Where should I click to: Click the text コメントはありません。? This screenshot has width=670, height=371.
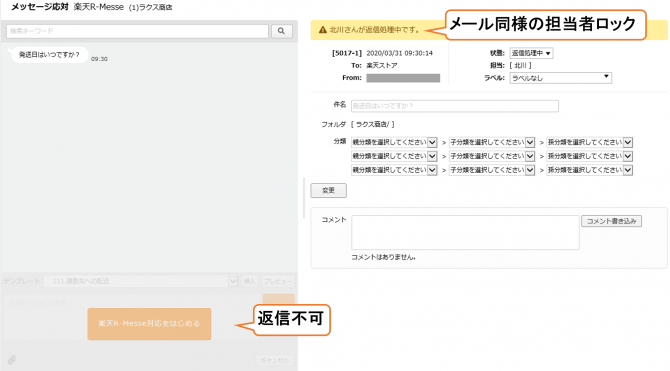coord(383,257)
